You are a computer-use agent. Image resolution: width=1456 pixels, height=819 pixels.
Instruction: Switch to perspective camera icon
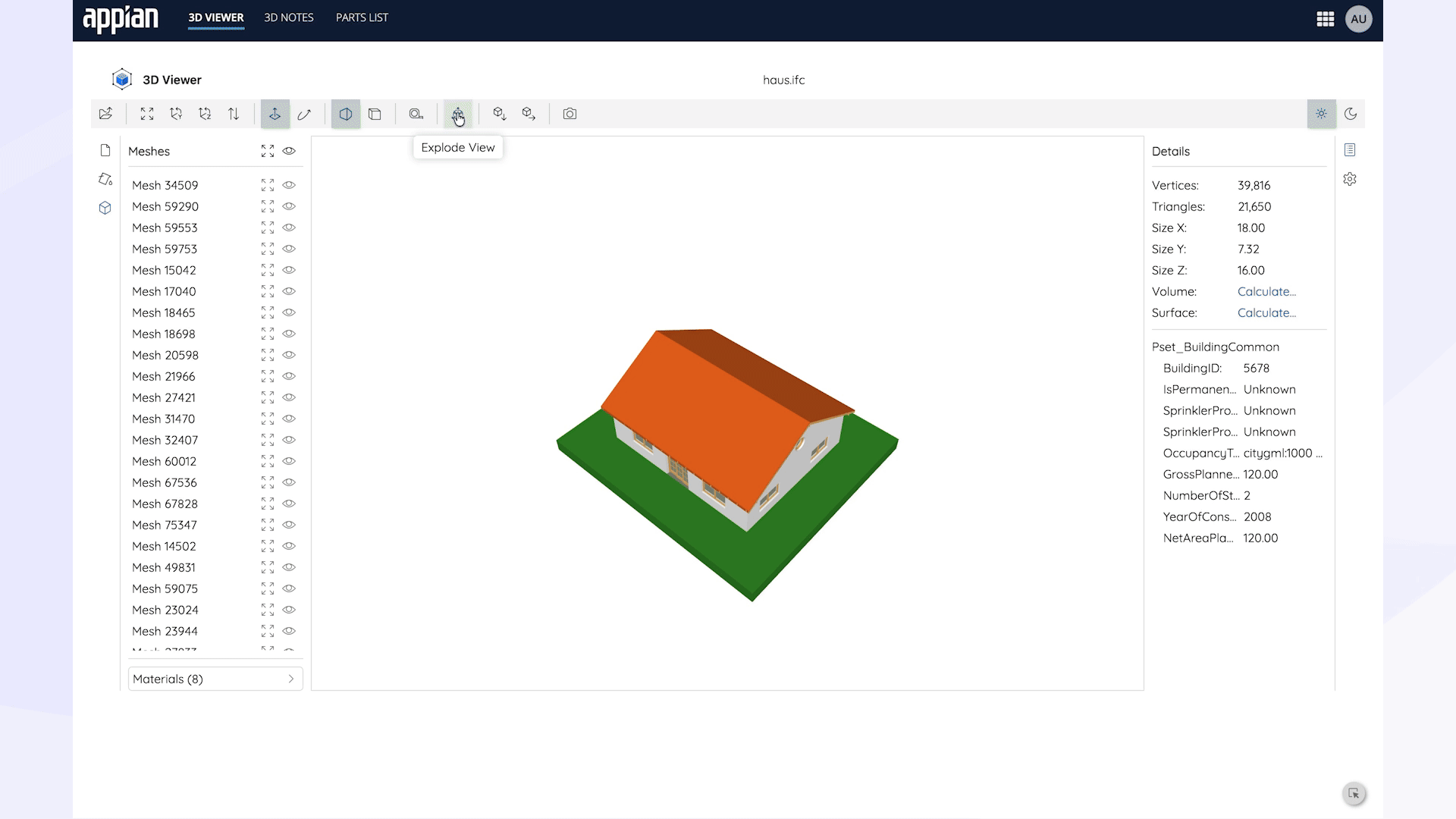(346, 114)
